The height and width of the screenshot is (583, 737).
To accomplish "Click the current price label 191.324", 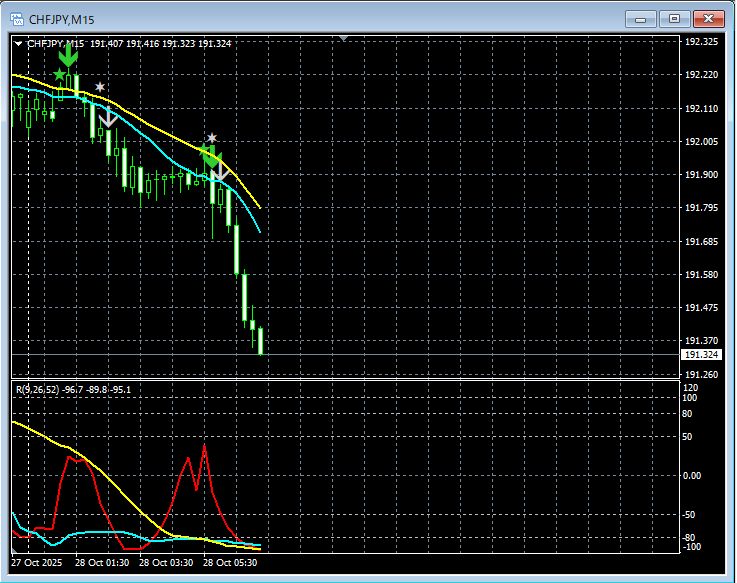I will [701, 355].
